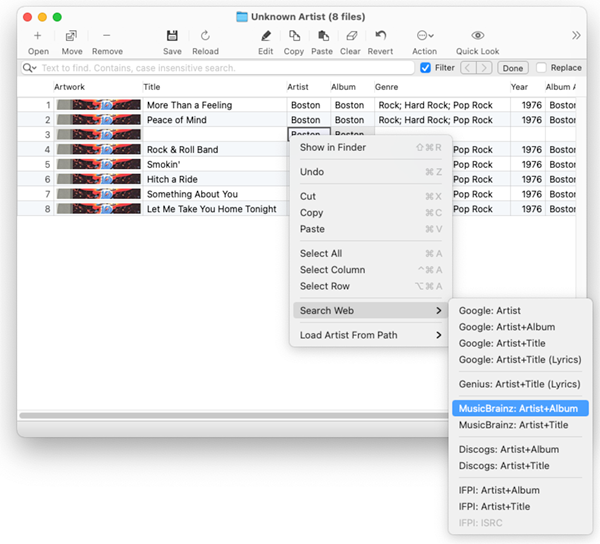Select title cell Hitch a Ride

click(x=215, y=179)
